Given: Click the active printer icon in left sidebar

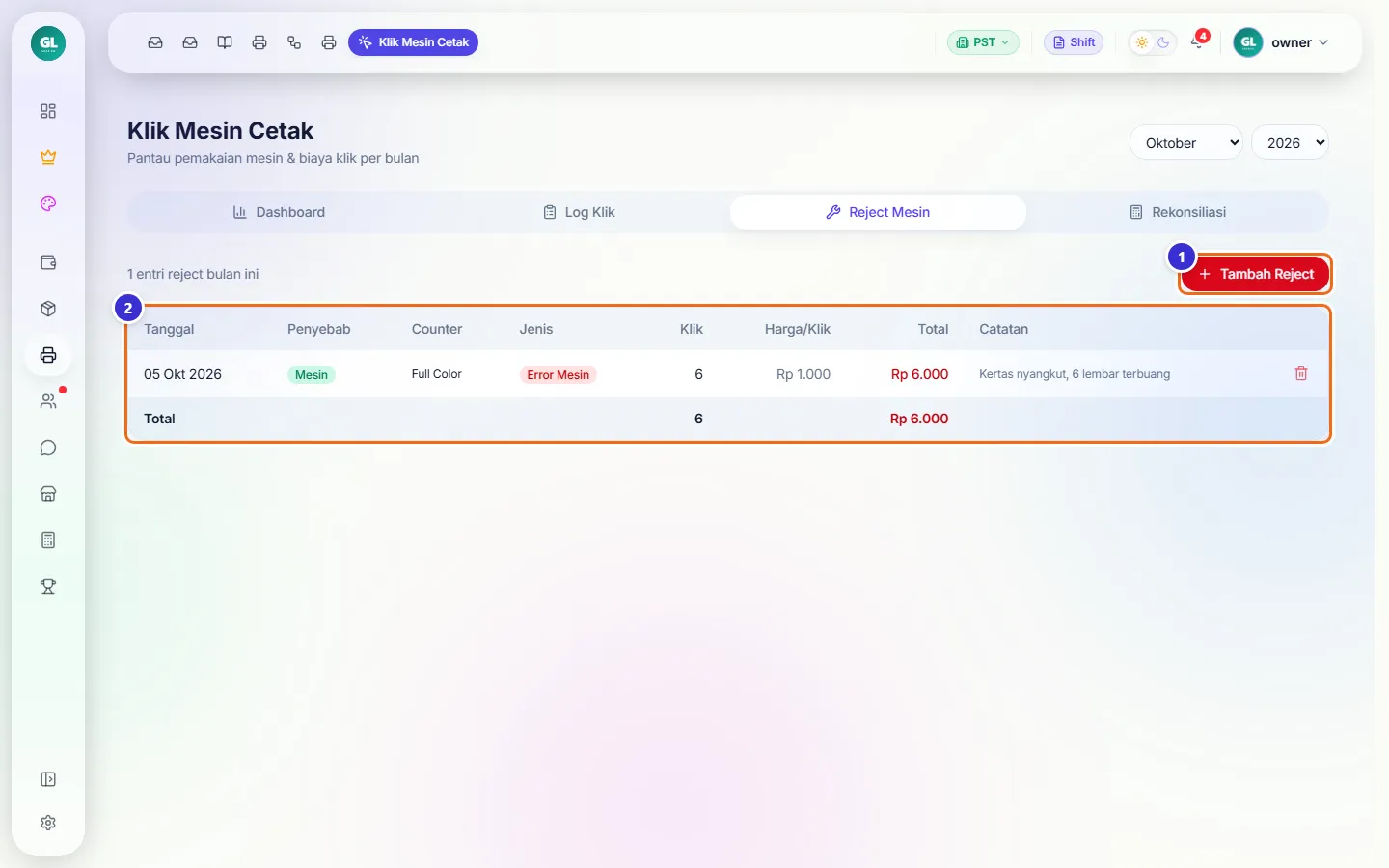Looking at the screenshot, I should pos(48,355).
